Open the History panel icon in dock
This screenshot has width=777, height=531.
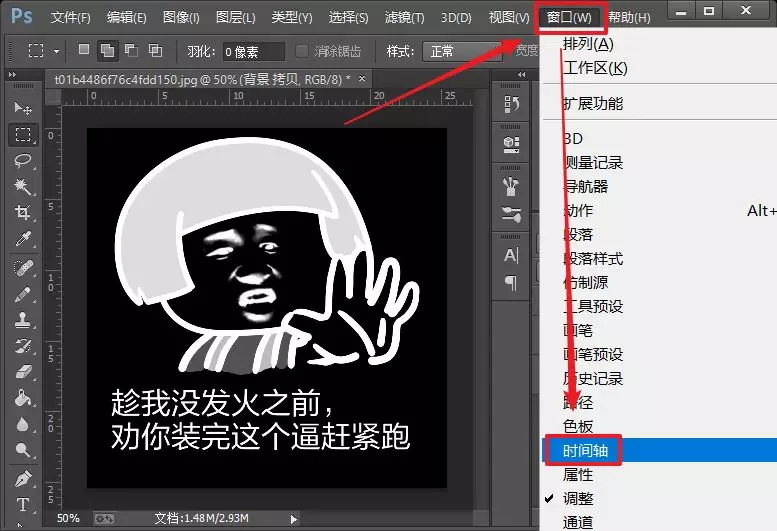coord(511,105)
